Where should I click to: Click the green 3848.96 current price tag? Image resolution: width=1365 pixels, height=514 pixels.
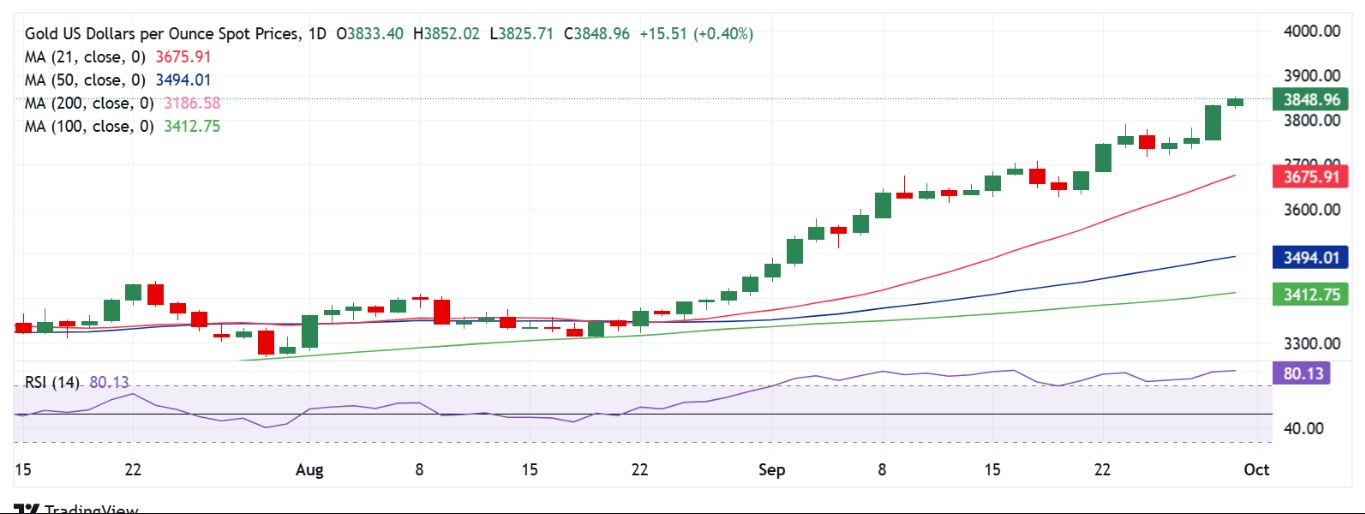click(x=1310, y=100)
